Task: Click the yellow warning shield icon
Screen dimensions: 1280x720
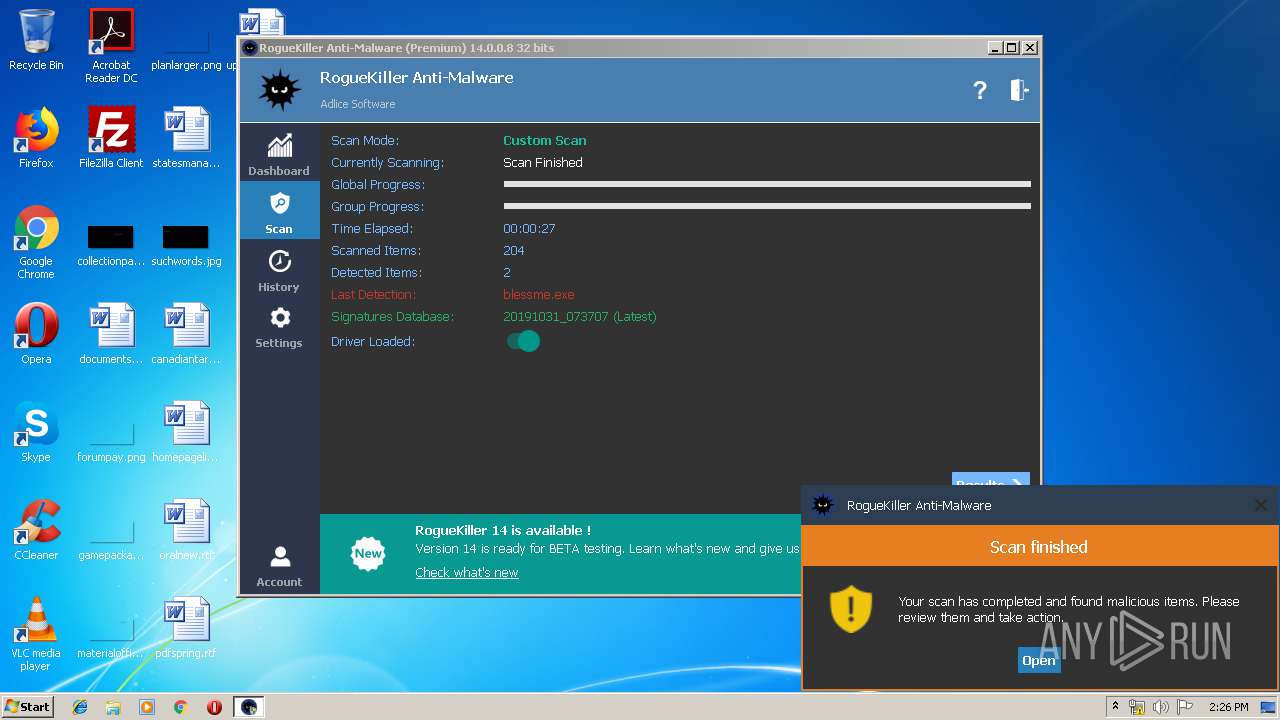Action: [851, 609]
